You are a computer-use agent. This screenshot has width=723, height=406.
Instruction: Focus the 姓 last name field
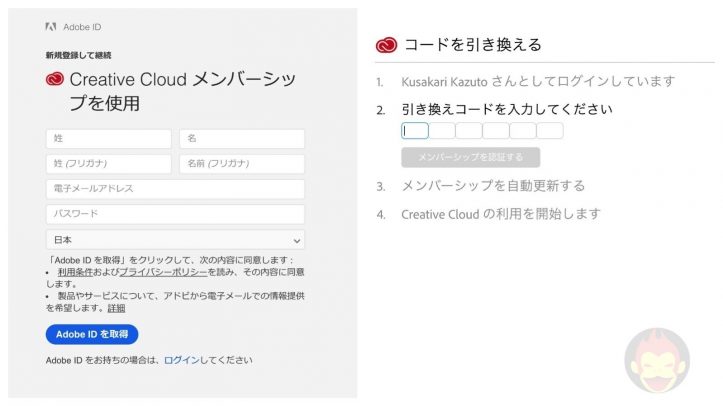click(109, 138)
